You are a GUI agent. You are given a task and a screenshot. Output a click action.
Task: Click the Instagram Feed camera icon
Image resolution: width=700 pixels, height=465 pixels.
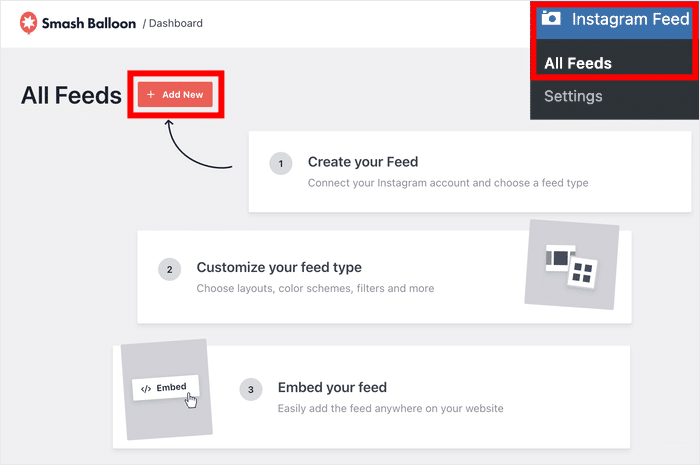click(550, 19)
